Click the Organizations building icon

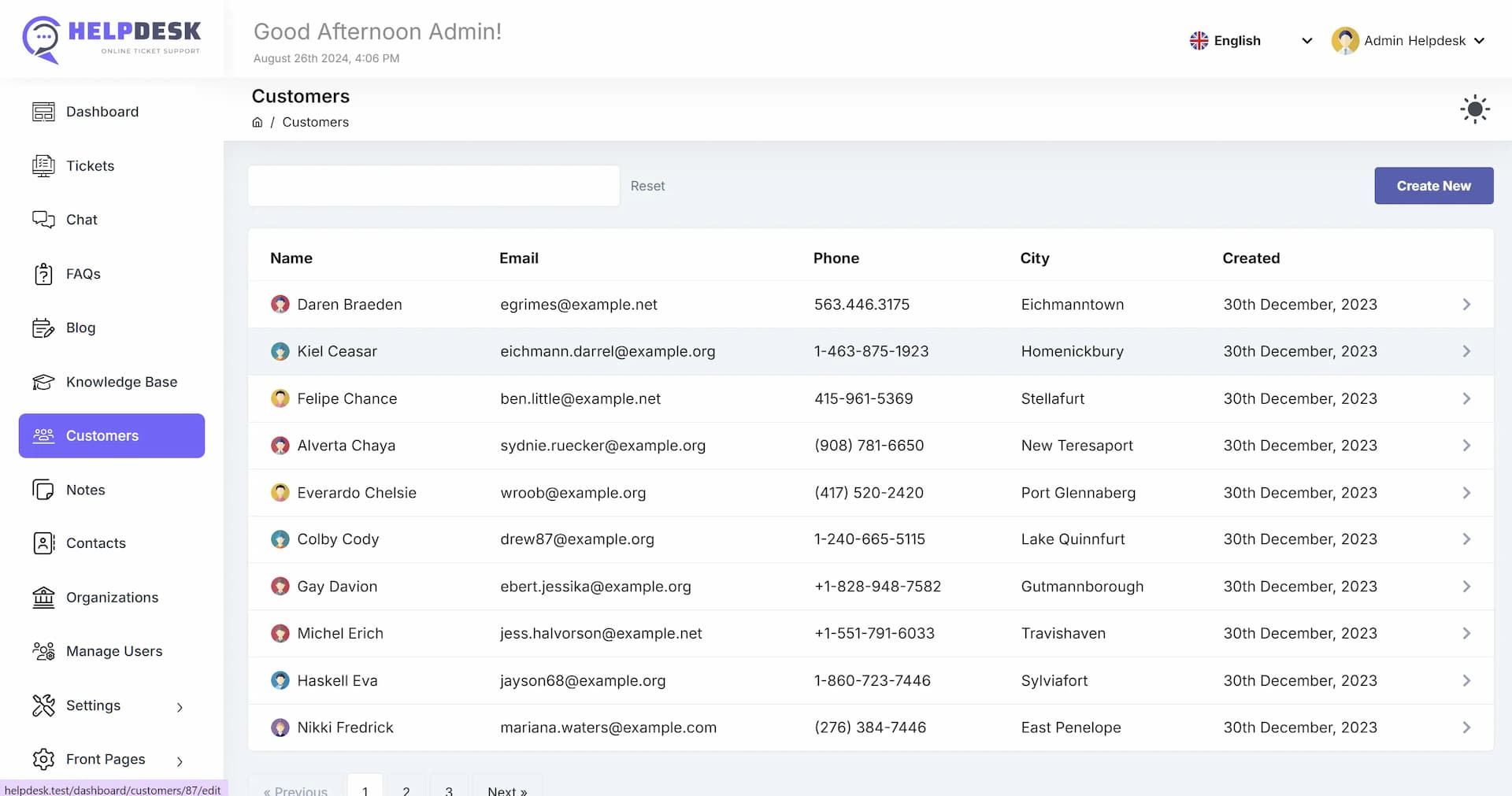[x=43, y=598]
